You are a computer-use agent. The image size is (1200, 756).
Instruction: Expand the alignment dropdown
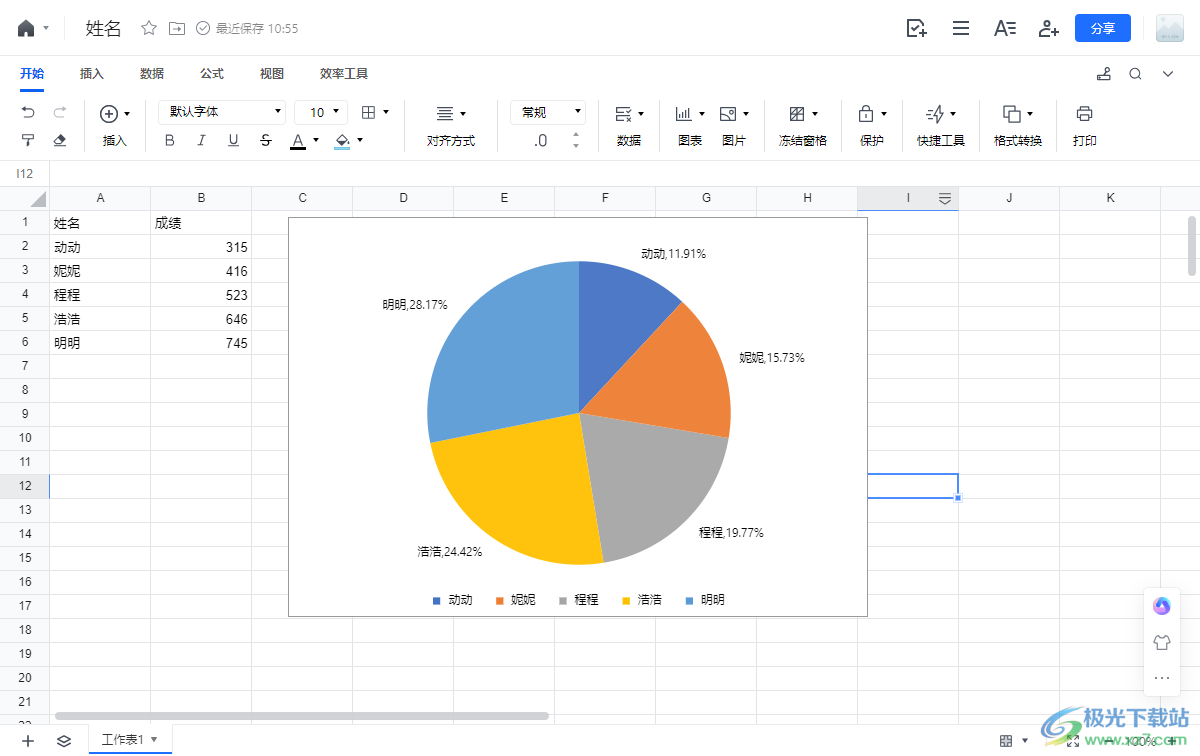pos(462,114)
